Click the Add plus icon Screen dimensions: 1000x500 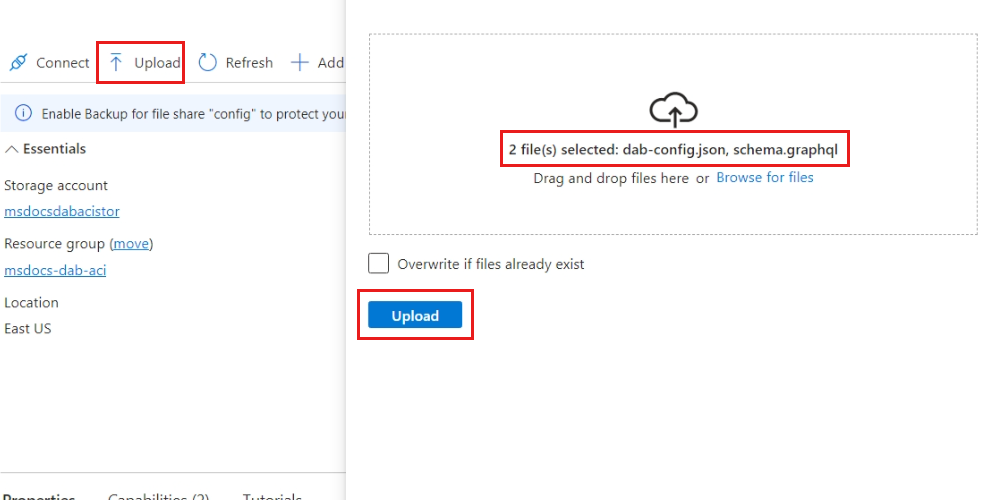pyautogui.click(x=300, y=62)
